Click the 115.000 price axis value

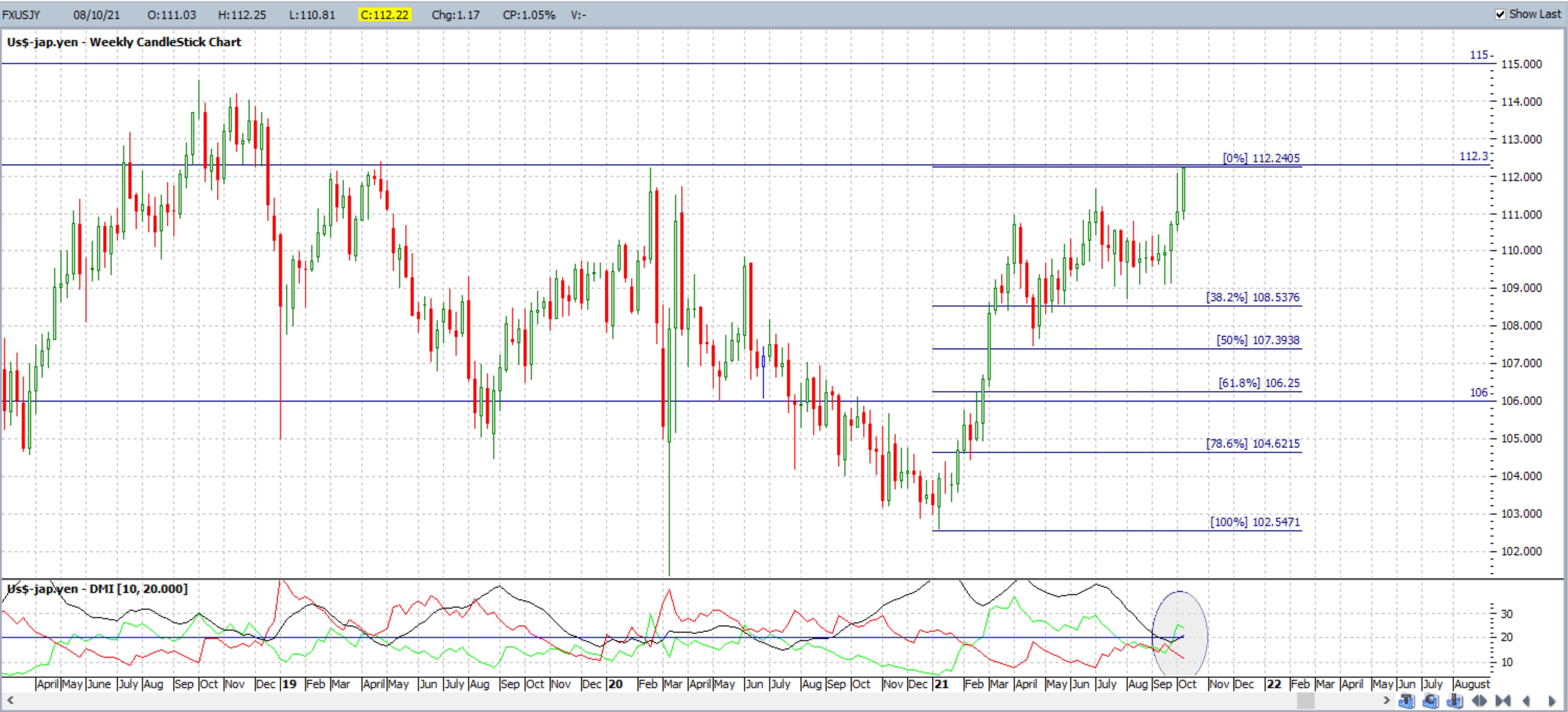pos(1522,64)
